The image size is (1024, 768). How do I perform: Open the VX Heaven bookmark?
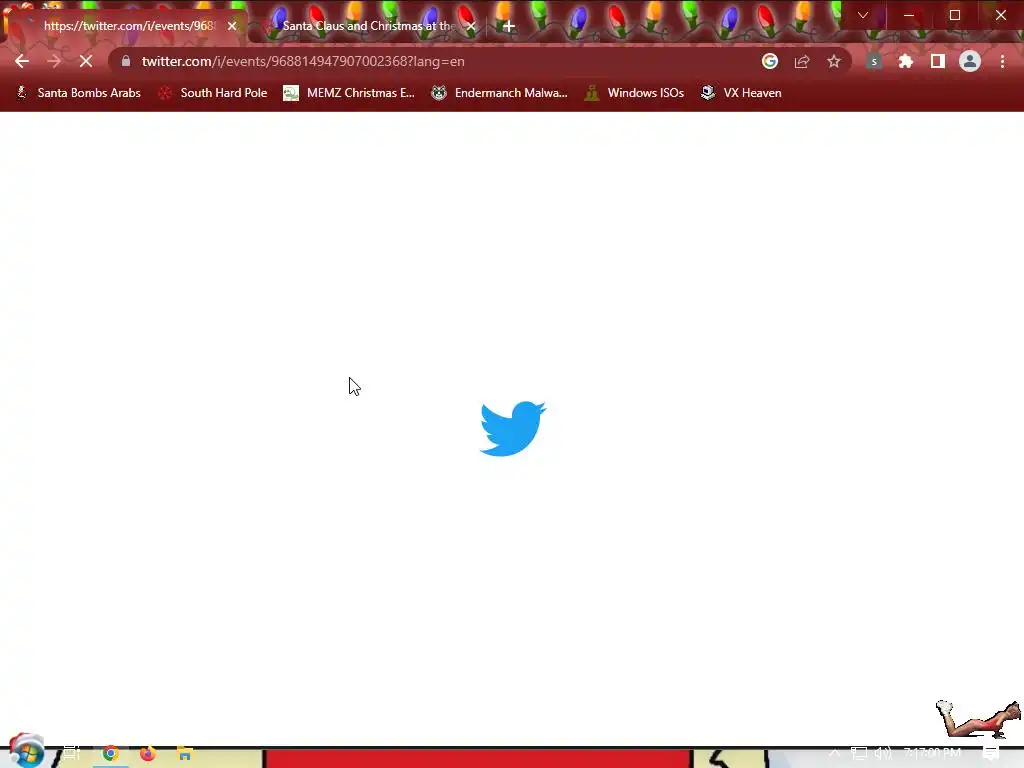pyautogui.click(x=741, y=93)
